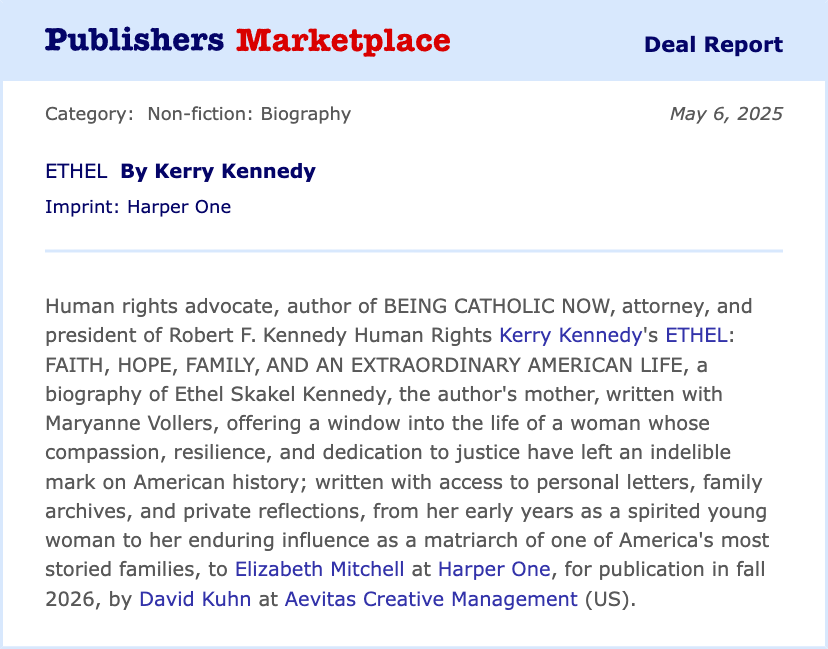Visit the Elizabeth Mitchell editor link

(319, 569)
